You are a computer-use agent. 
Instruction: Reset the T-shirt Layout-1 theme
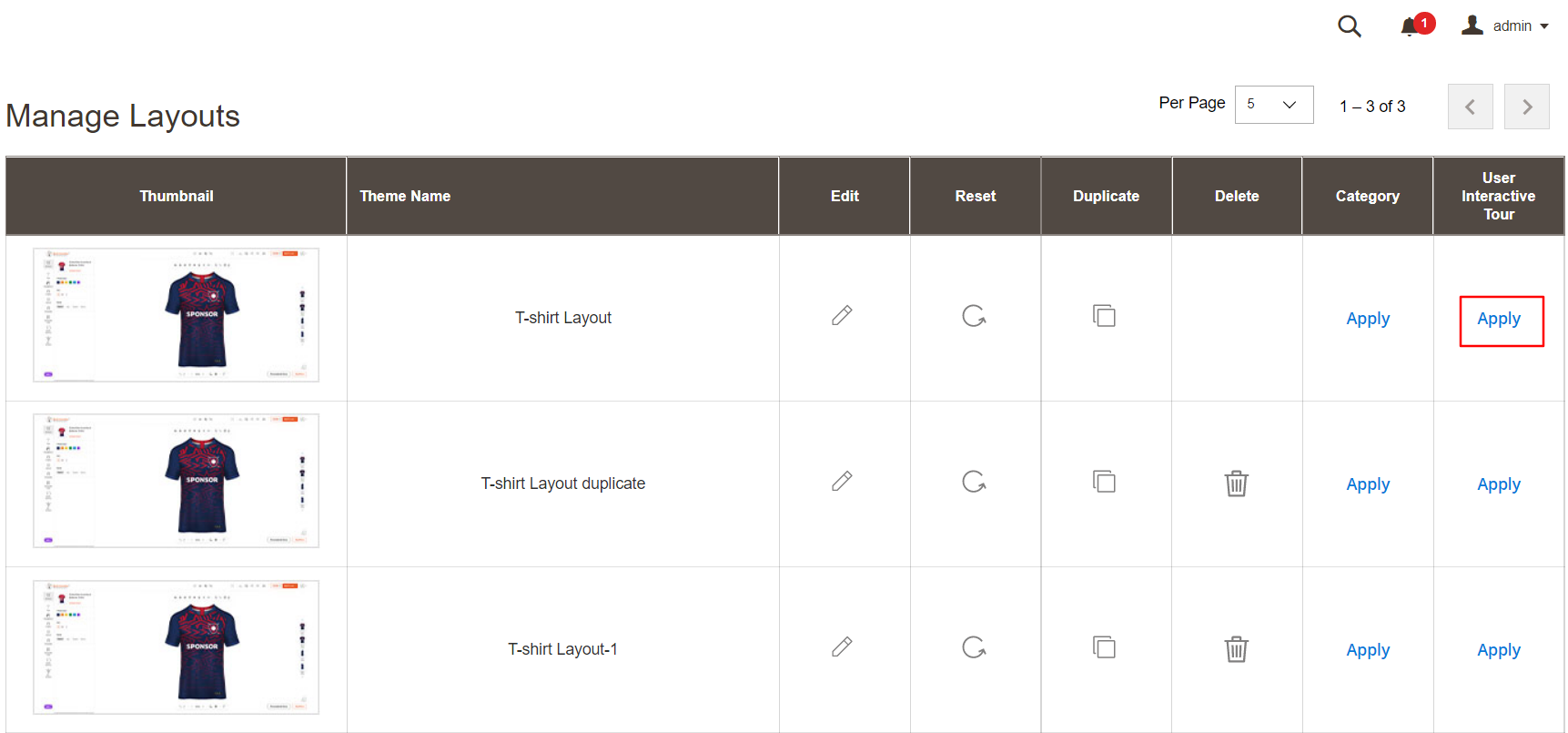pyautogui.click(x=974, y=647)
